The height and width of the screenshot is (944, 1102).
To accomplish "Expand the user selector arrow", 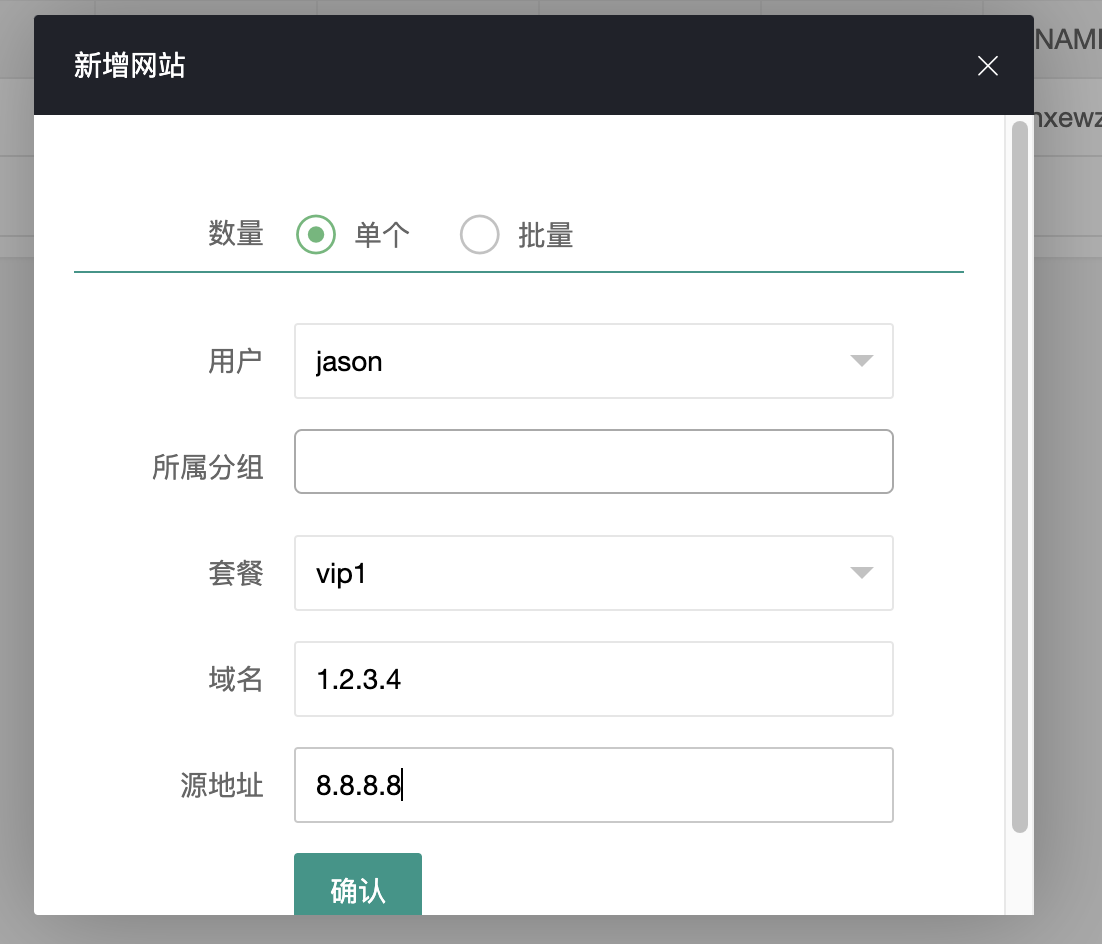I will pyautogui.click(x=861, y=361).
